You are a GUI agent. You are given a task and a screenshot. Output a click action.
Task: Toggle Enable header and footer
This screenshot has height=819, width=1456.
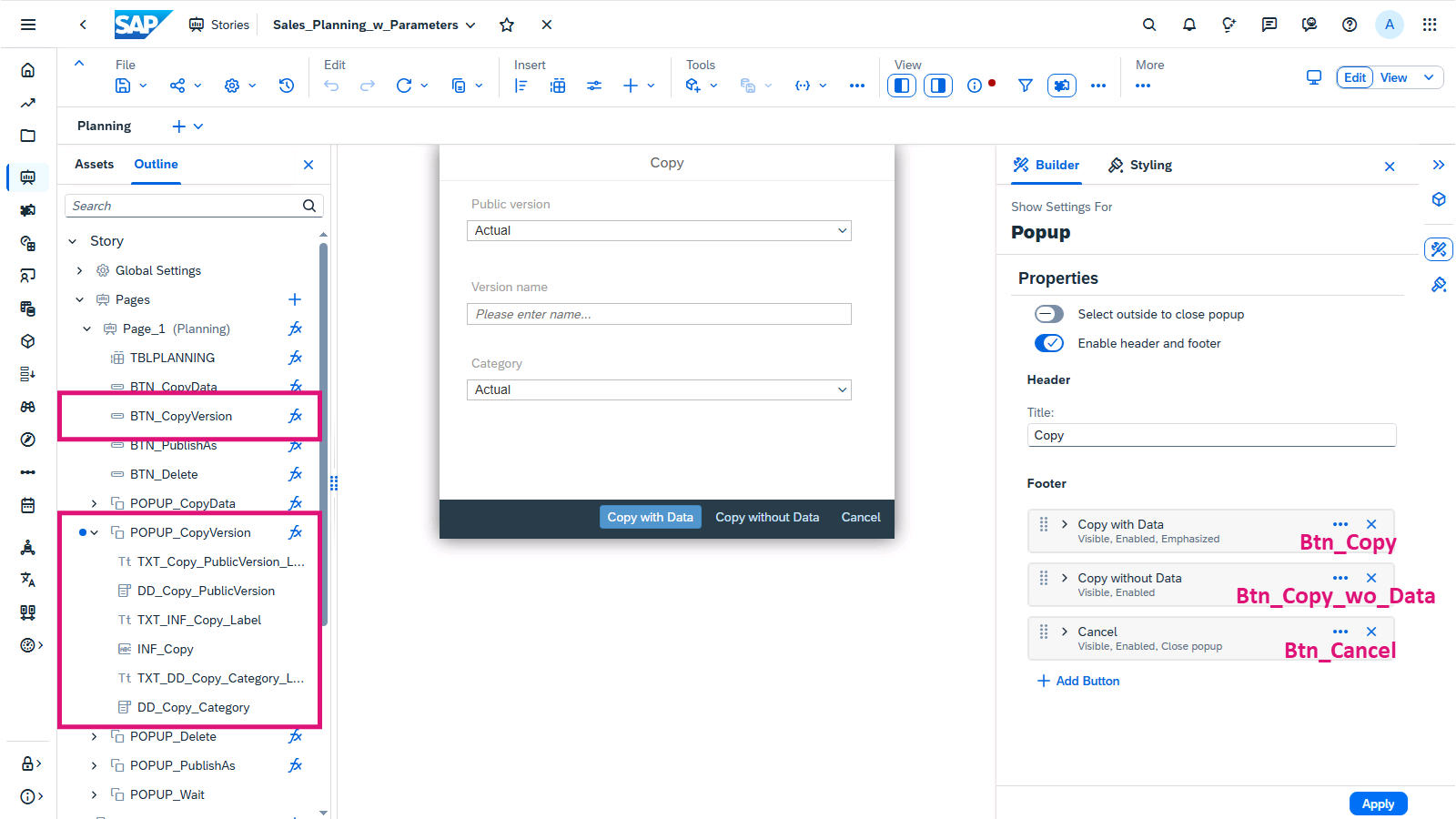point(1049,343)
